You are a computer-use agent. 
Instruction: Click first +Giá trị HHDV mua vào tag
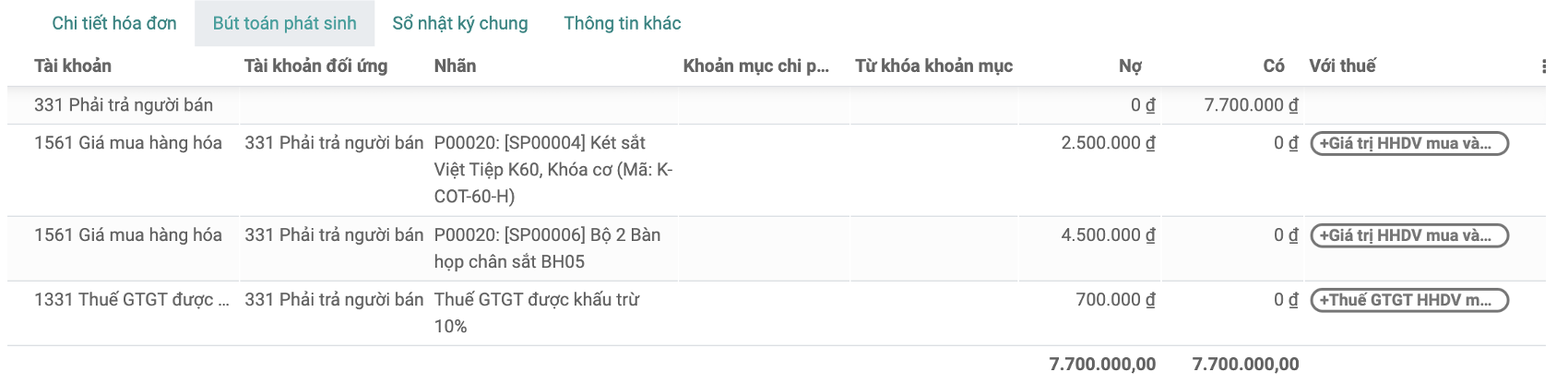pyautogui.click(x=1409, y=143)
